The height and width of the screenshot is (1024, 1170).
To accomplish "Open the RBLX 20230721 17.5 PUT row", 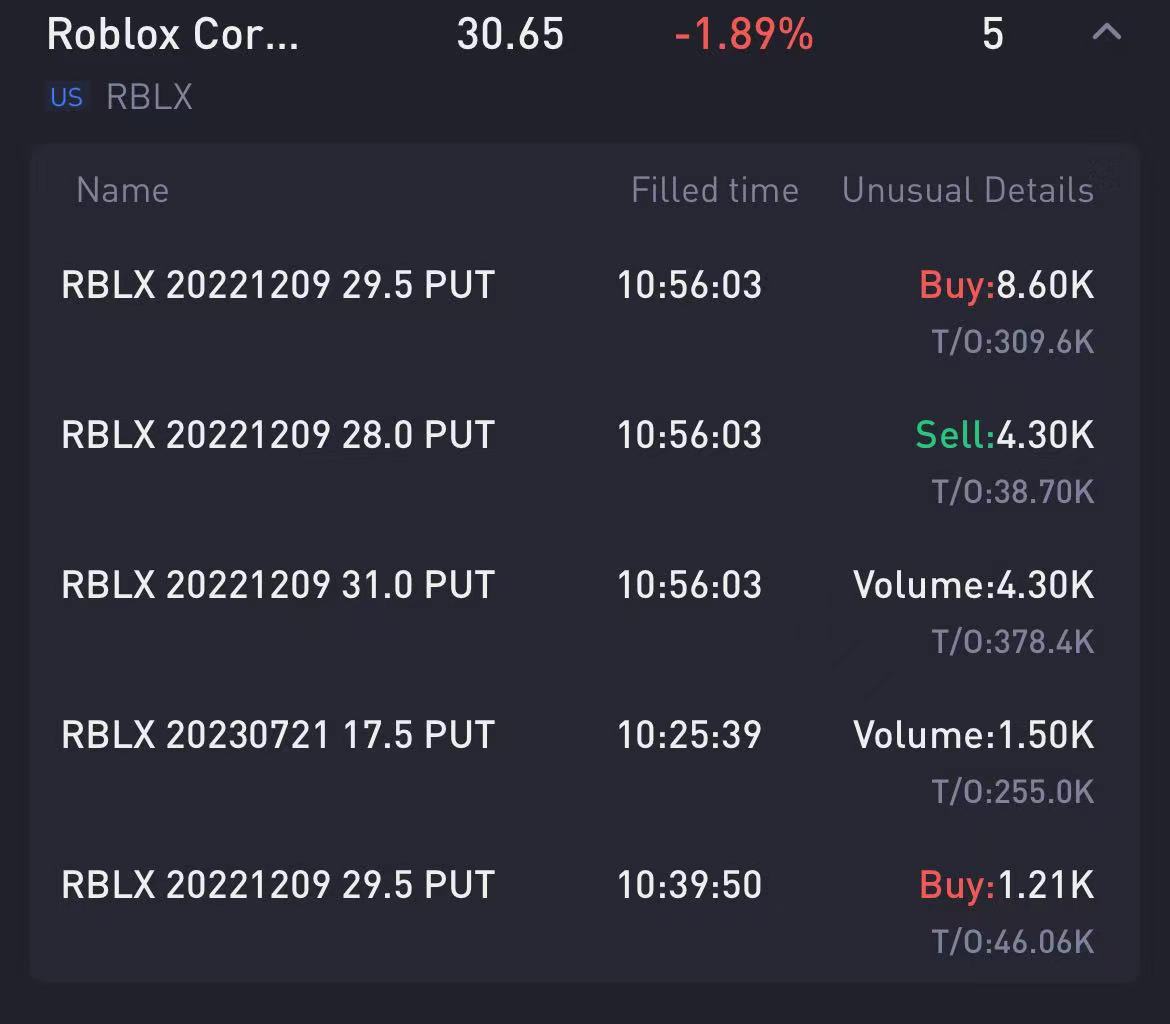I will point(278,736).
